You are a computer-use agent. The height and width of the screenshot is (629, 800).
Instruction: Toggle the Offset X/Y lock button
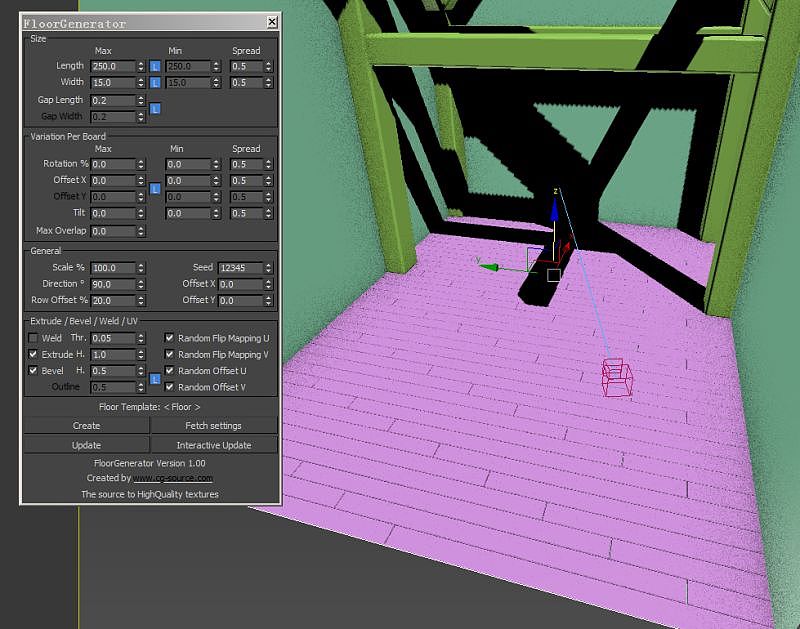(x=155, y=189)
